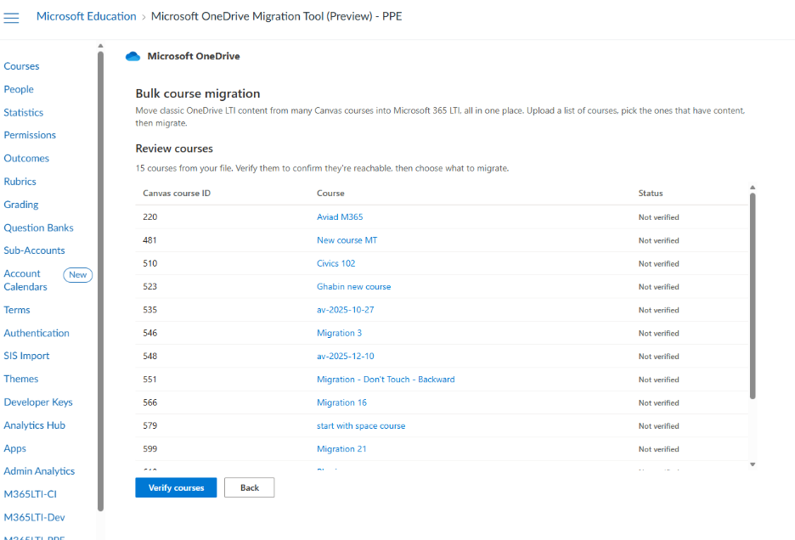
Task: Open Themes in the sidebar
Action: coord(21,379)
